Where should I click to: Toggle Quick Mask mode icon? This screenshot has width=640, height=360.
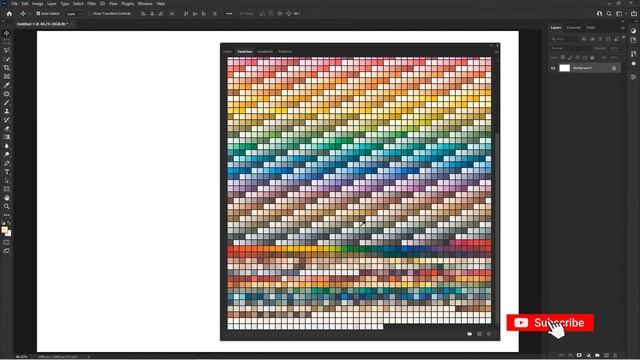coord(7,242)
